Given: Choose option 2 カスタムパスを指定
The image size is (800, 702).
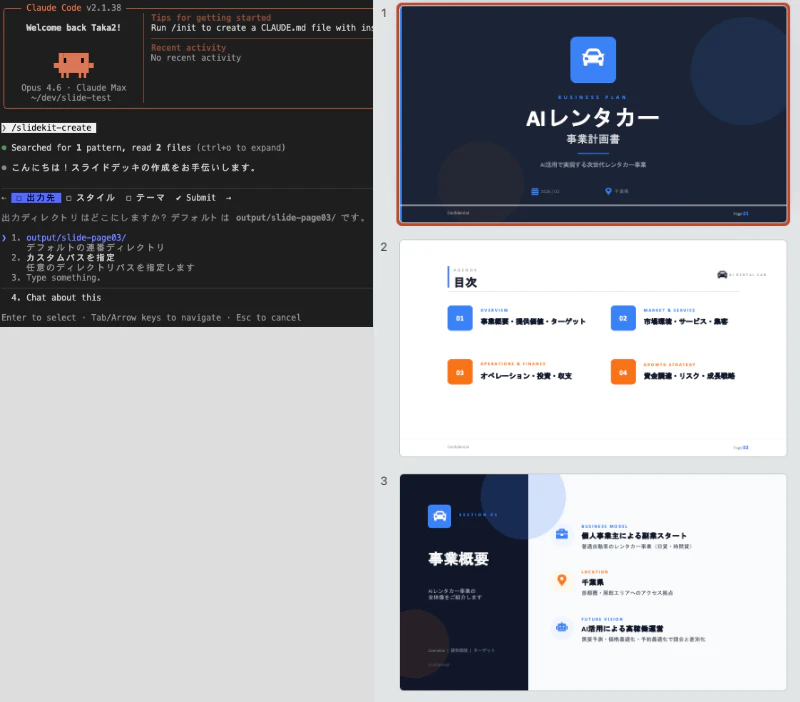Looking at the screenshot, I should [70, 258].
